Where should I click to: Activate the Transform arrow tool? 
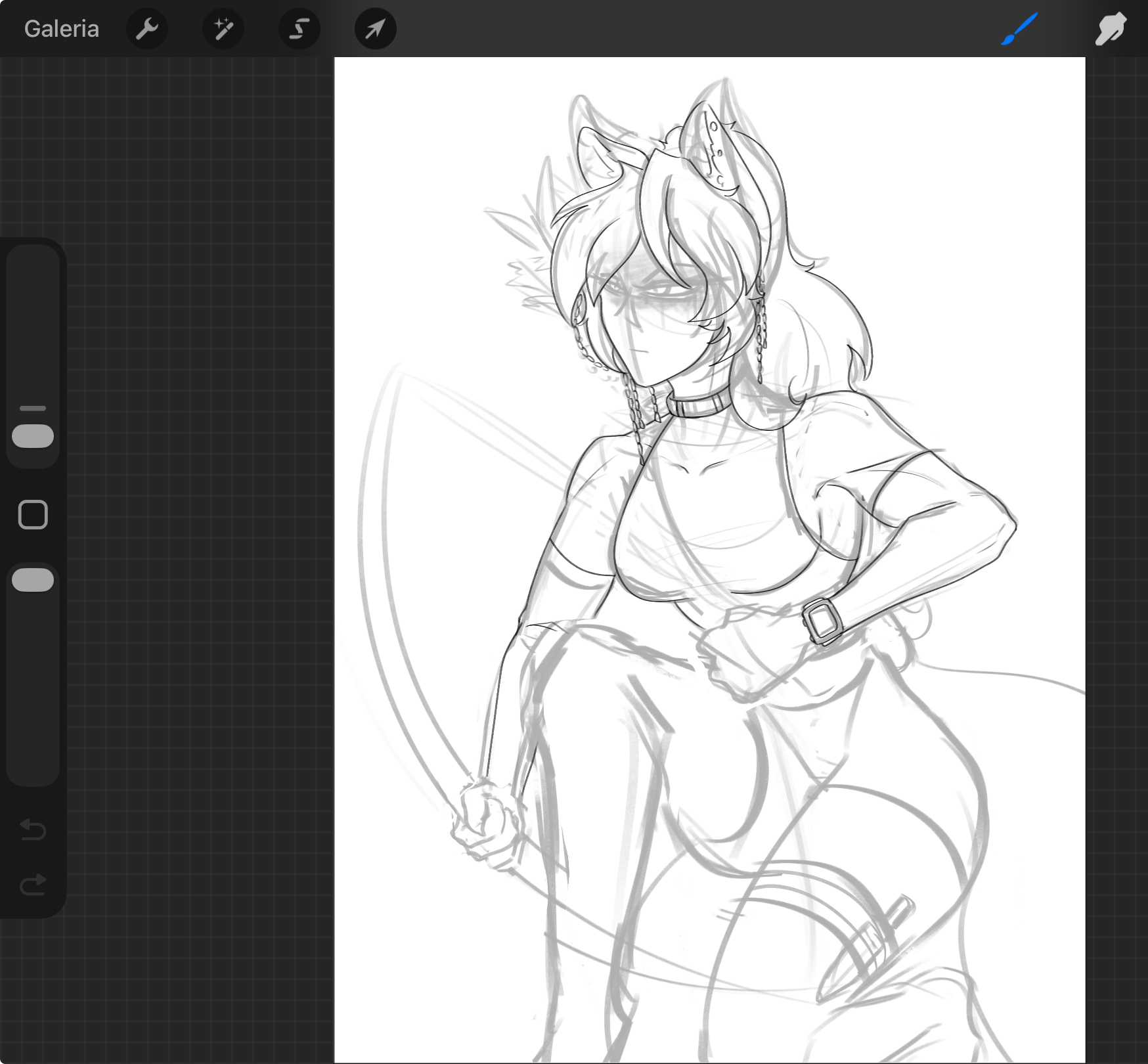[x=375, y=29]
